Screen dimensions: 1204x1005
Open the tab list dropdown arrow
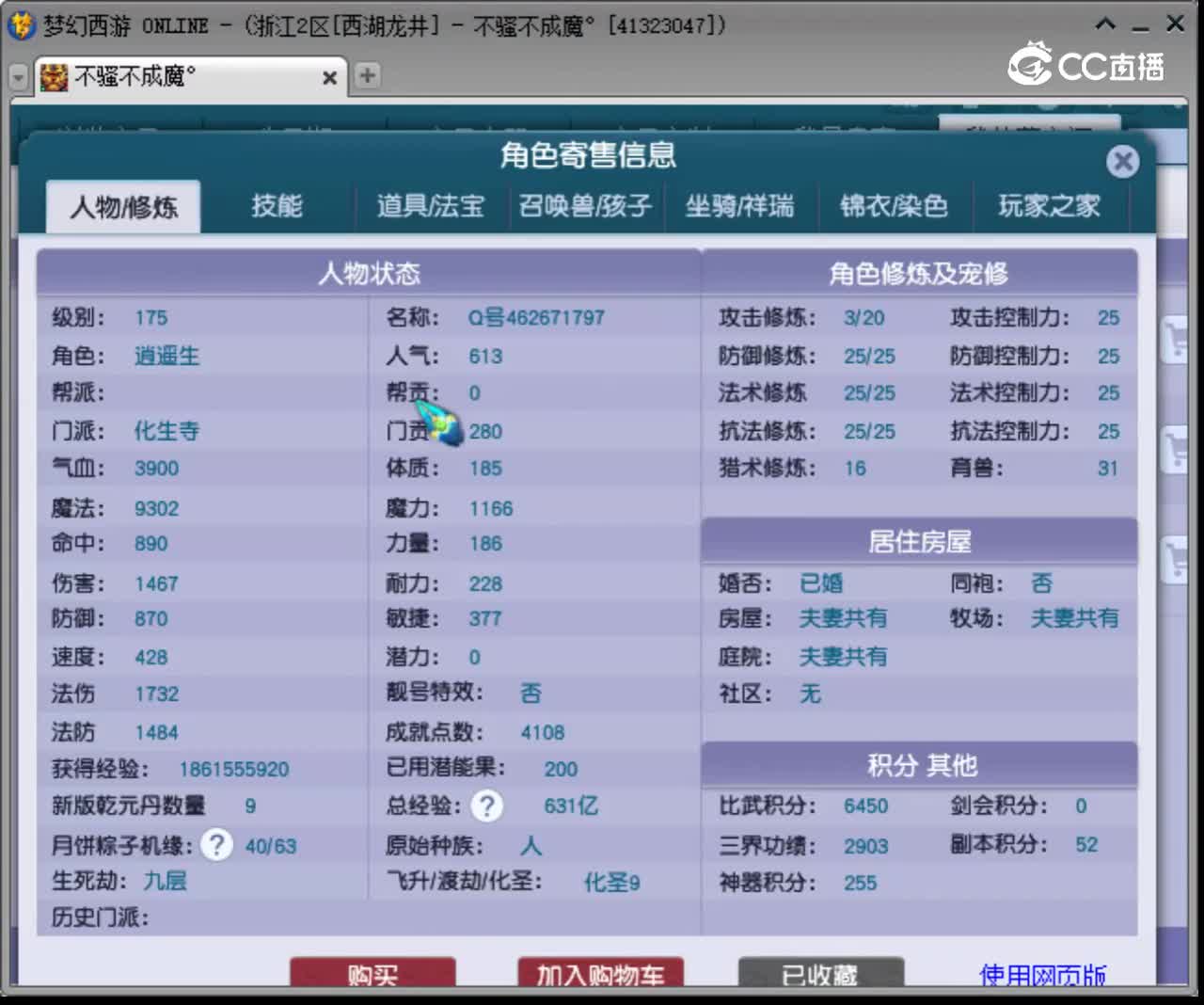pos(18,76)
